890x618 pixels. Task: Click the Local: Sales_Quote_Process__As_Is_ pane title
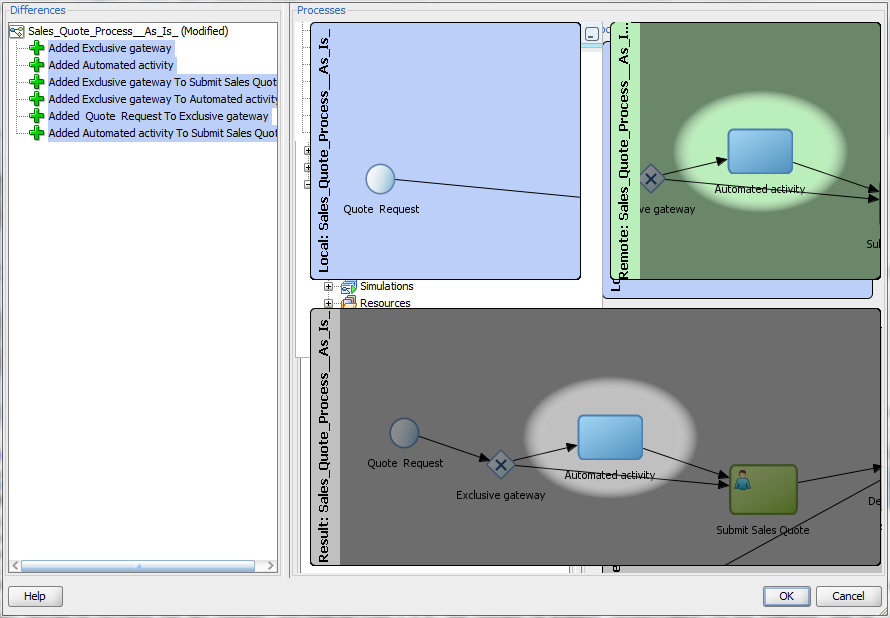pos(324,150)
